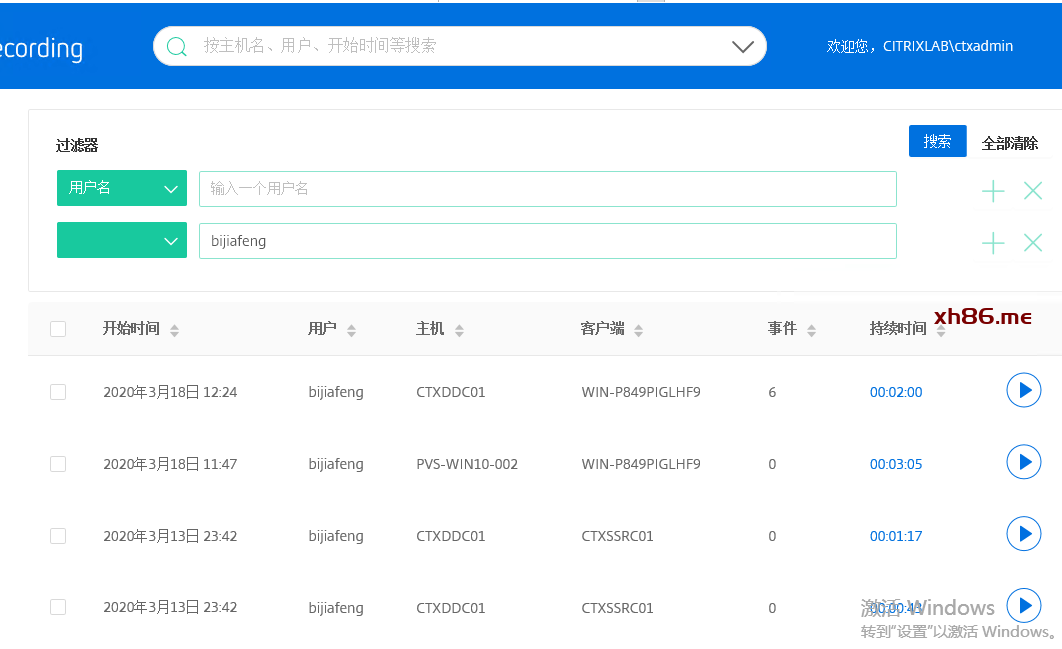
Task: Play the recording with duration 00:01:17
Action: click(x=1023, y=534)
